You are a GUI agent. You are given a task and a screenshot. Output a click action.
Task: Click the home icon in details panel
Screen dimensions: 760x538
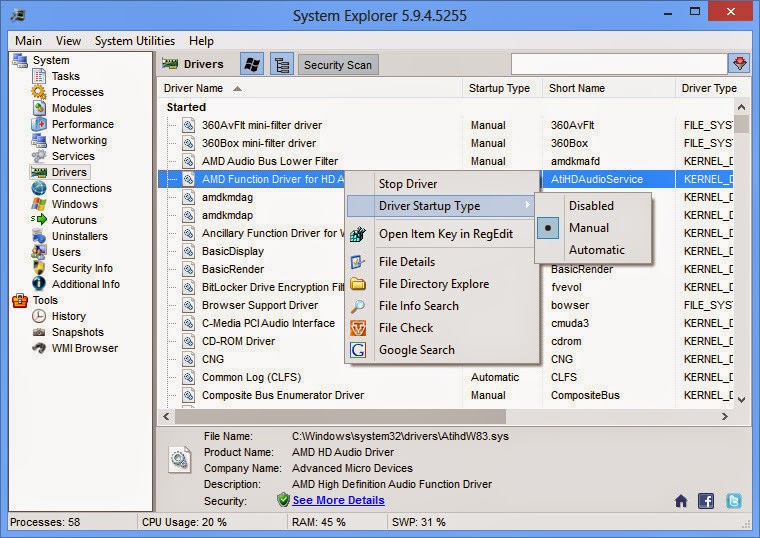681,501
